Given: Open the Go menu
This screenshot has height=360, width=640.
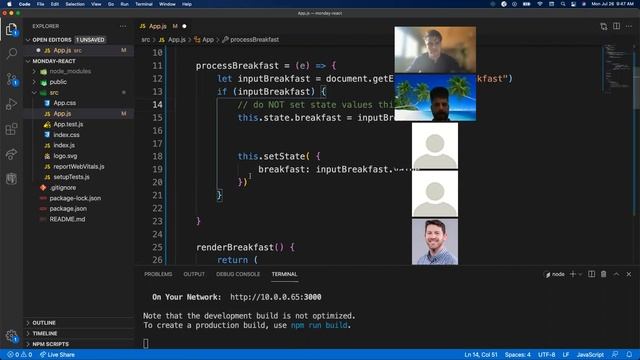Looking at the screenshot, I should click(x=111, y=4).
